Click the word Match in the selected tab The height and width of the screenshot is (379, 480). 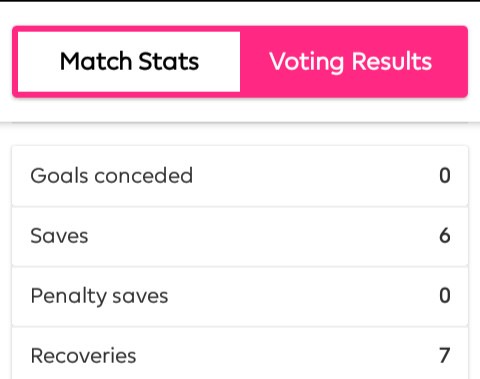click(96, 61)
